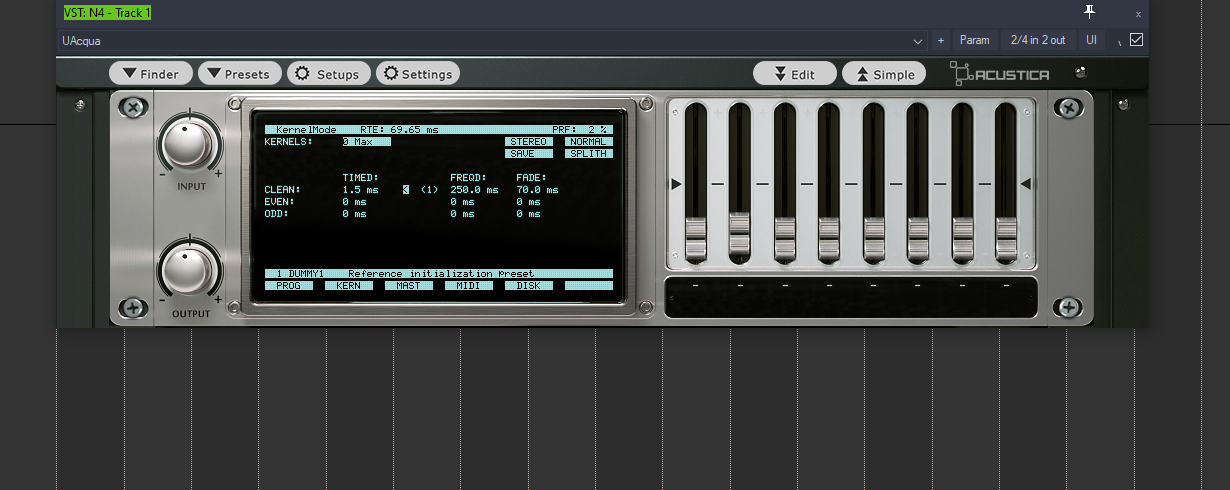Click the PRF 2 % readout
Screen dimensions: 1230x490
[580, 130]
